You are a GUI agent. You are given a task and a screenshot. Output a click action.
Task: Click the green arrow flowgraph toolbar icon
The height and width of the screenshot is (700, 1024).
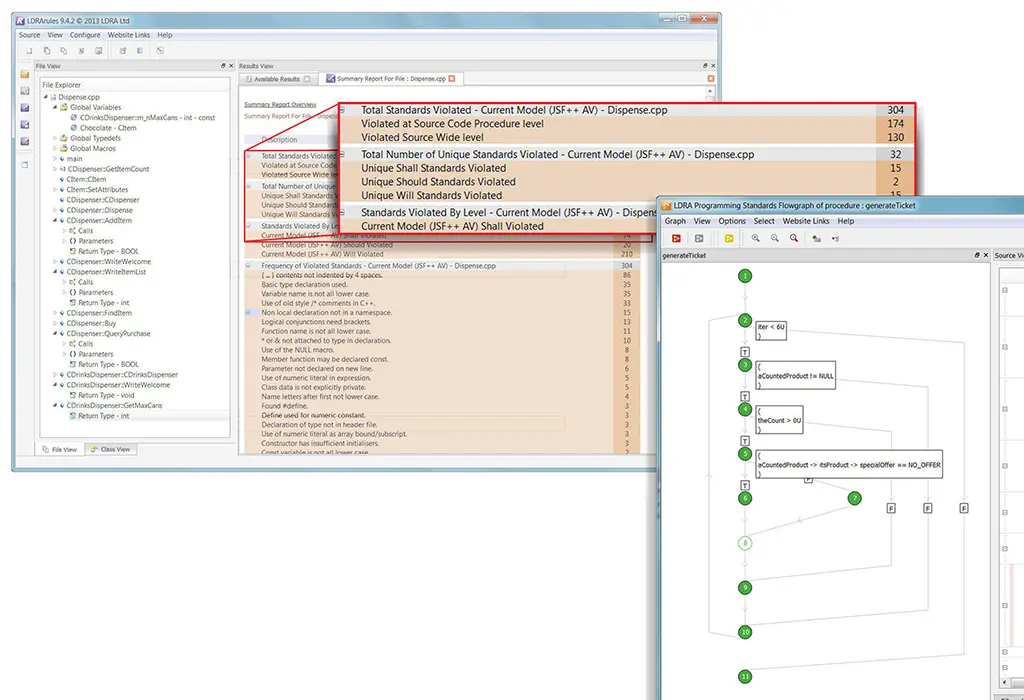[817, 238]
